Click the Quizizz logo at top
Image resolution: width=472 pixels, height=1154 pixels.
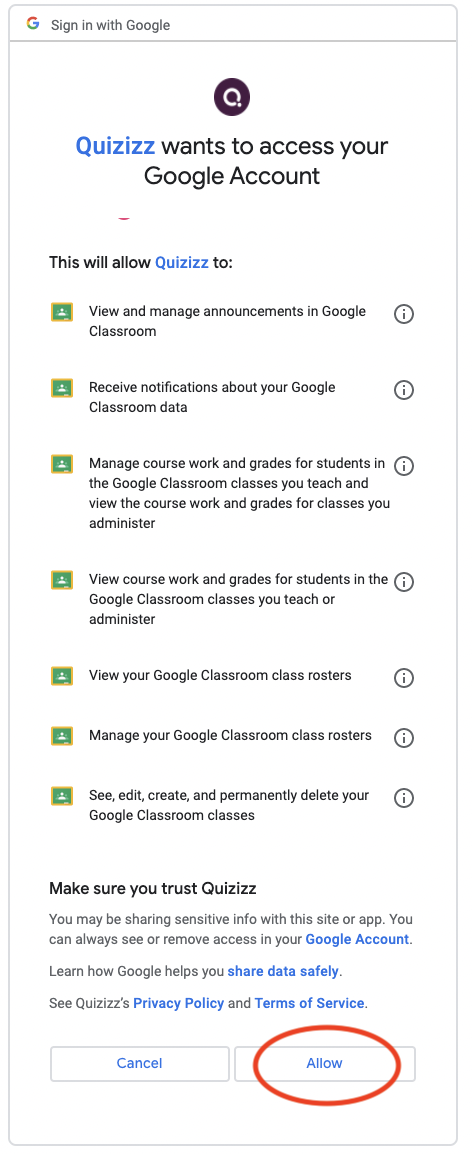(x=232, y=97)
